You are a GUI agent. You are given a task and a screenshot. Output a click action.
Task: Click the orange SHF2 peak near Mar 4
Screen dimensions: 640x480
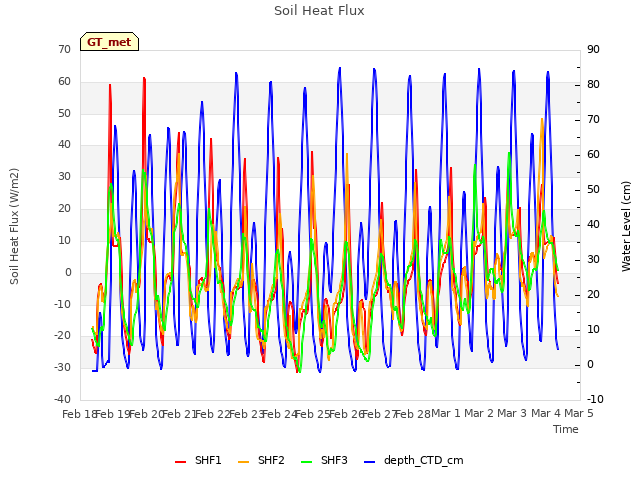[x=542, y=119]
